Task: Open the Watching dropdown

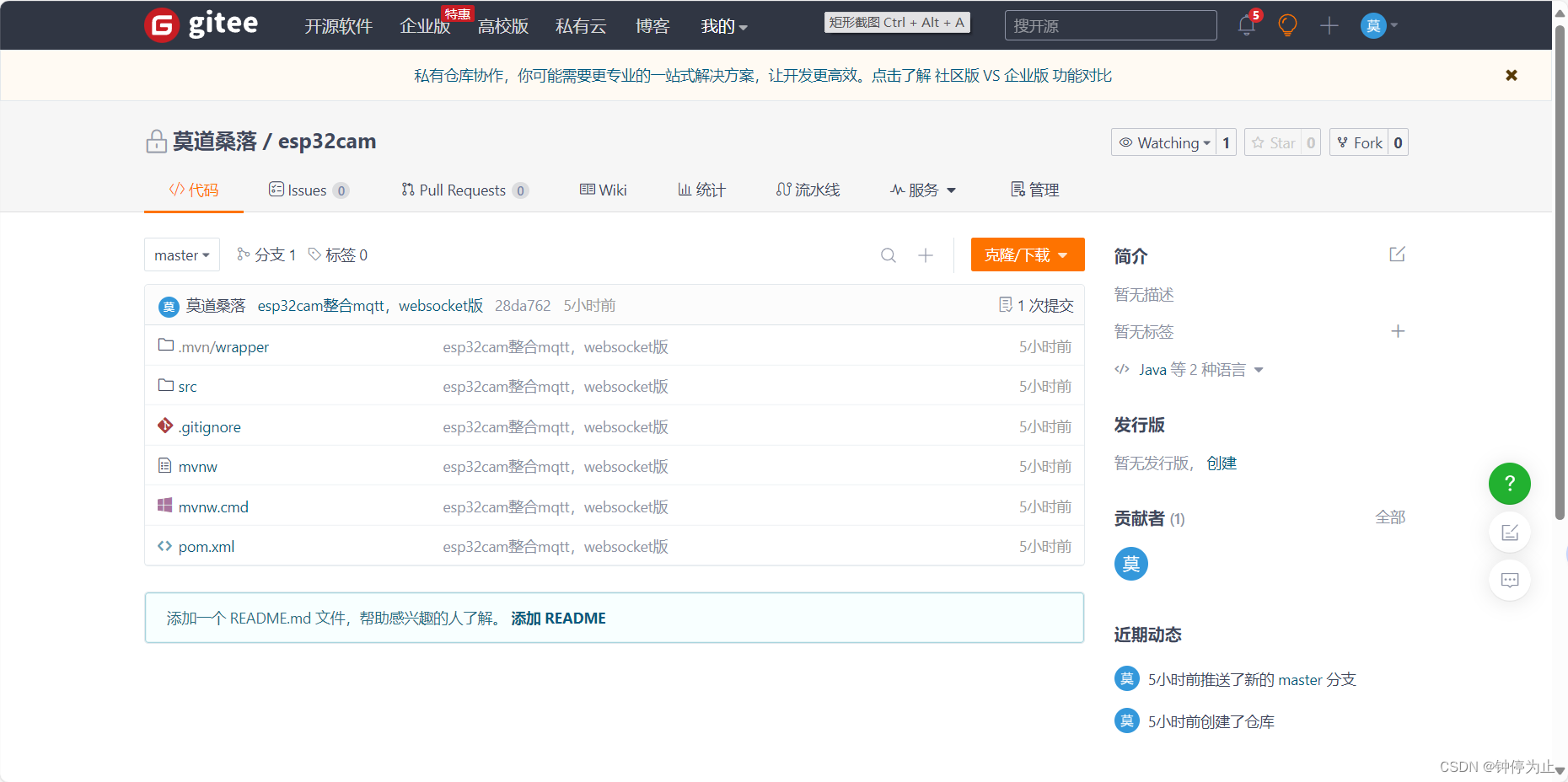Action: click(x=1164, y=142)
